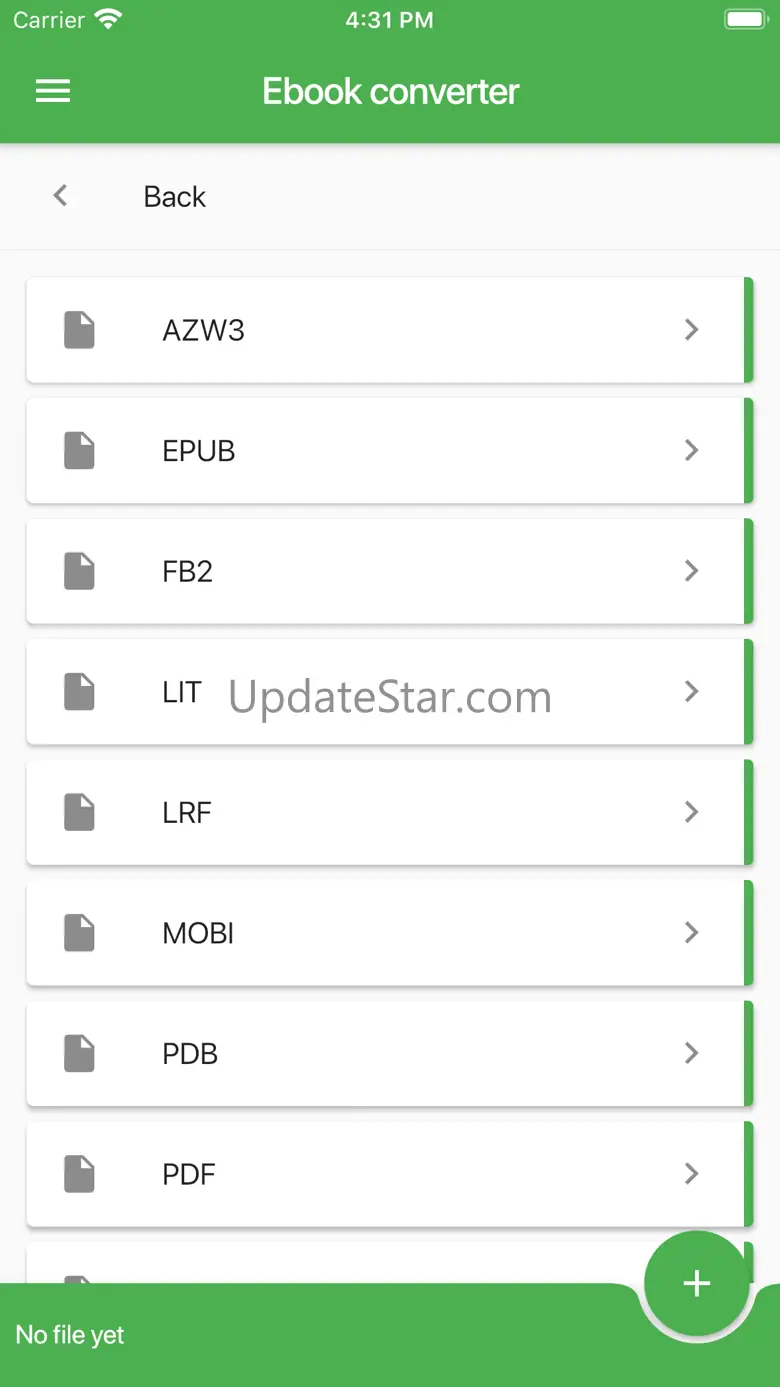
Task: Expand the AZW3 row chevron
Action: [691, 330]
